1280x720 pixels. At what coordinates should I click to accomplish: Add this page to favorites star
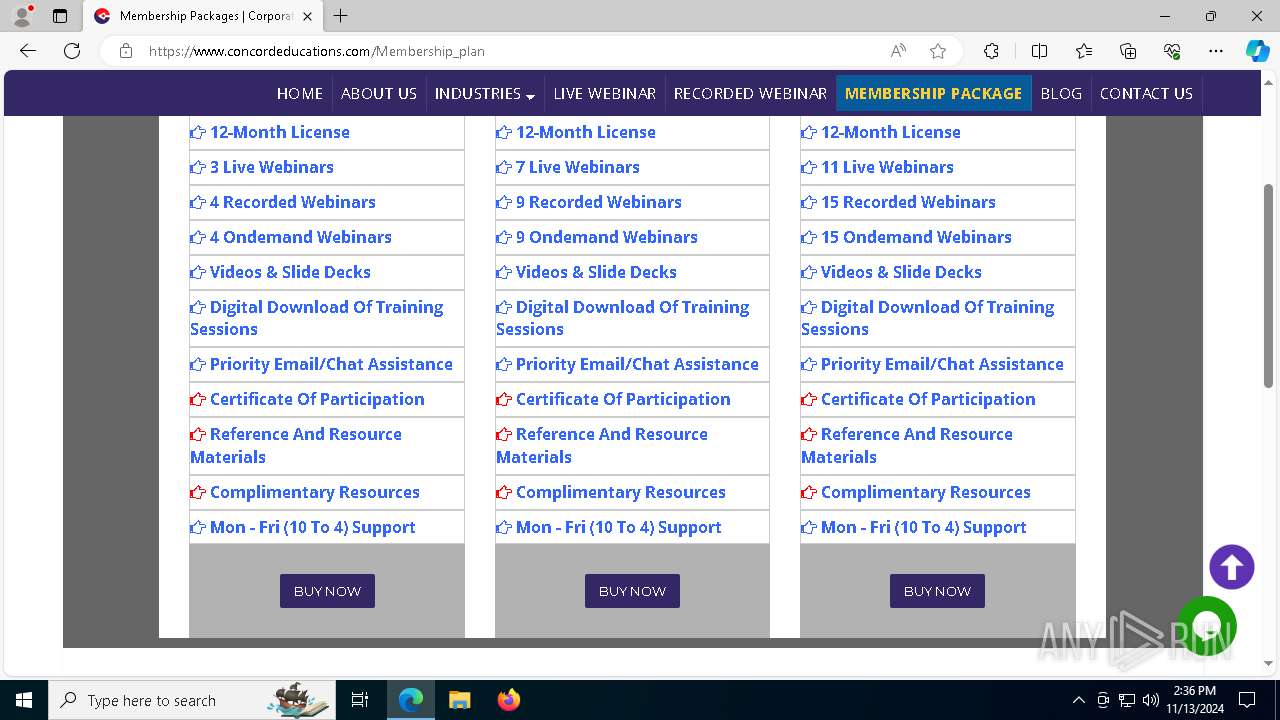[x=938, y=51]
